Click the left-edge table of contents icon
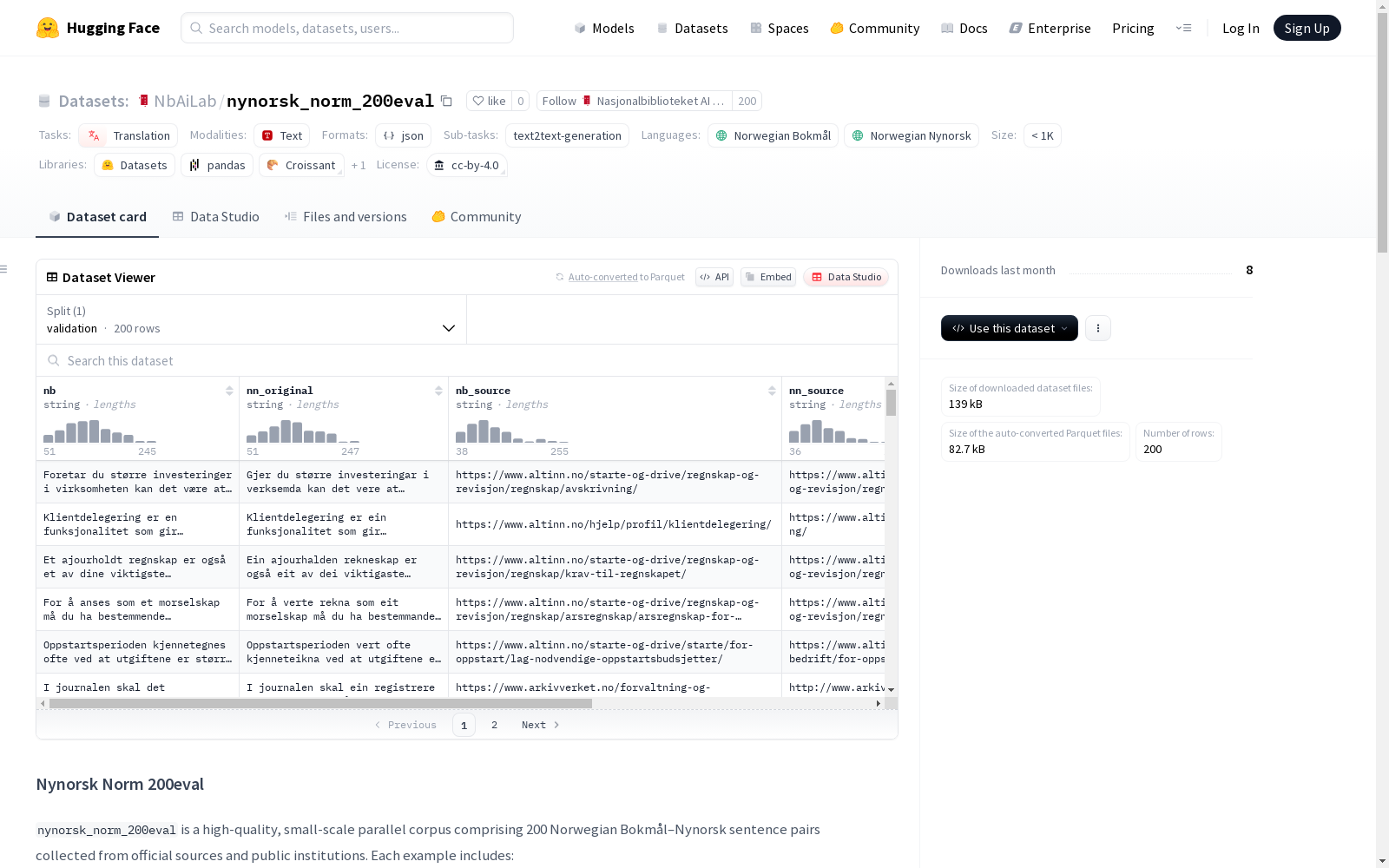 pyautogui.click(x=4, y=269)
